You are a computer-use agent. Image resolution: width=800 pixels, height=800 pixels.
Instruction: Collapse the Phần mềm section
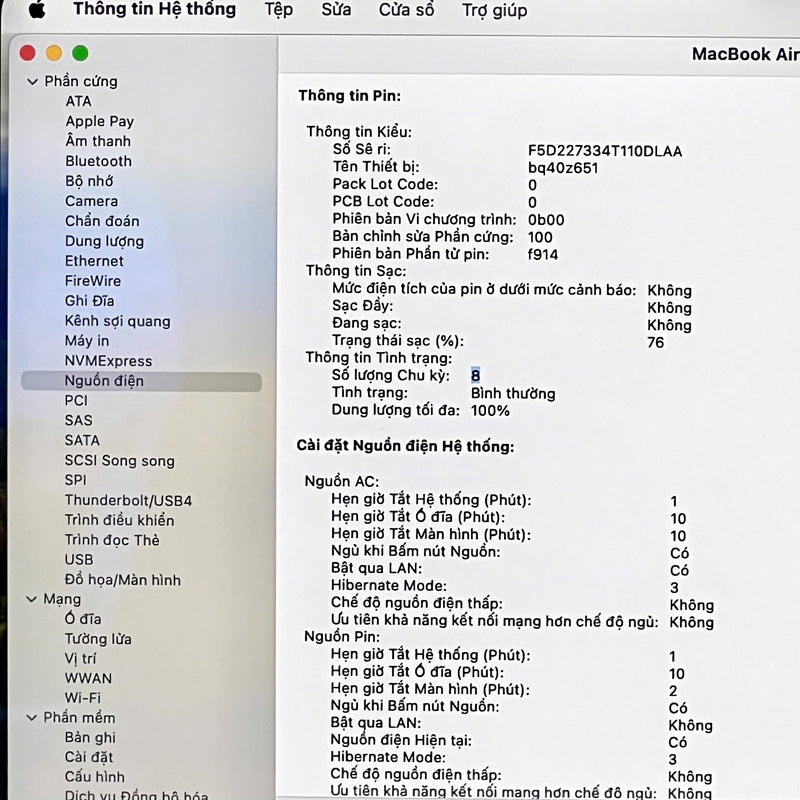(x=32, y=718)
